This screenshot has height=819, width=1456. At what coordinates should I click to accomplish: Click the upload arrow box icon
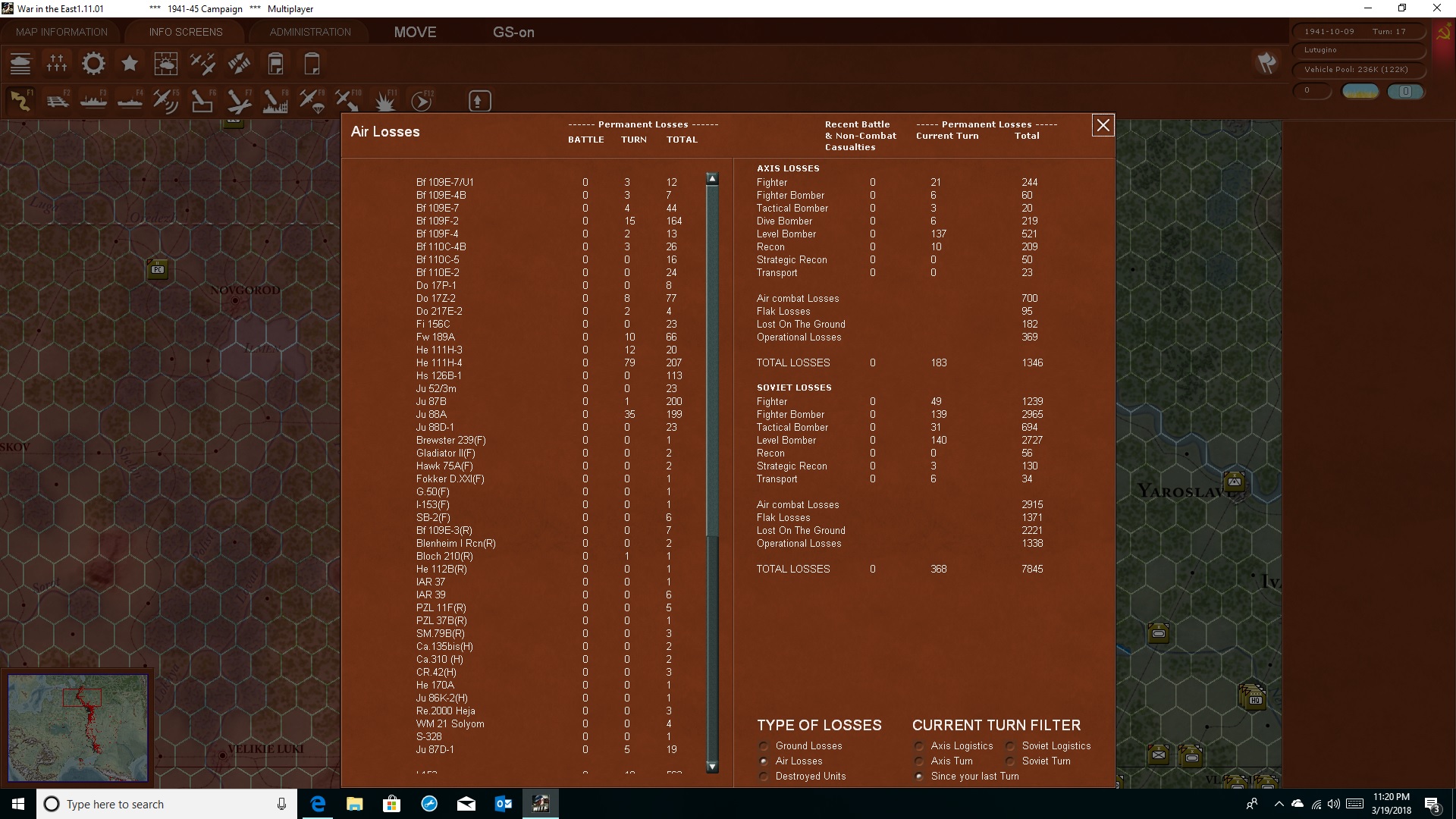pyautogui.click(x=479, y=101)
